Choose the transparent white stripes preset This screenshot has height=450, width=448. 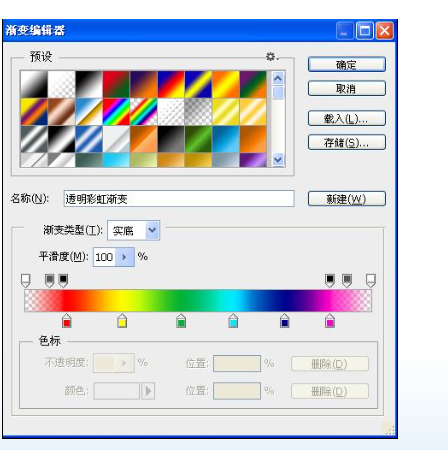171,112
